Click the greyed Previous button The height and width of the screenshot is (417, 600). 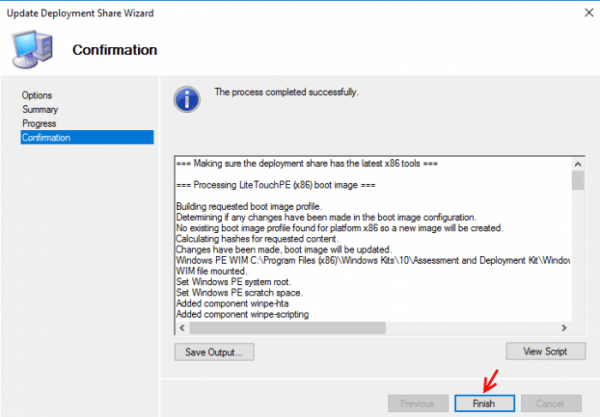pyautogui.click(x=418, y=403)
